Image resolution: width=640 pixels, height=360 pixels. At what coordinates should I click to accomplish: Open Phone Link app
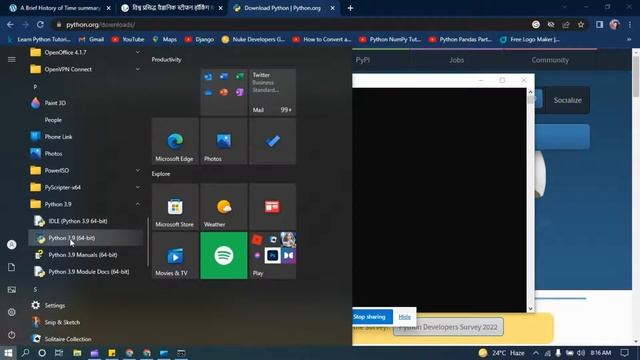tap(85, 137)
